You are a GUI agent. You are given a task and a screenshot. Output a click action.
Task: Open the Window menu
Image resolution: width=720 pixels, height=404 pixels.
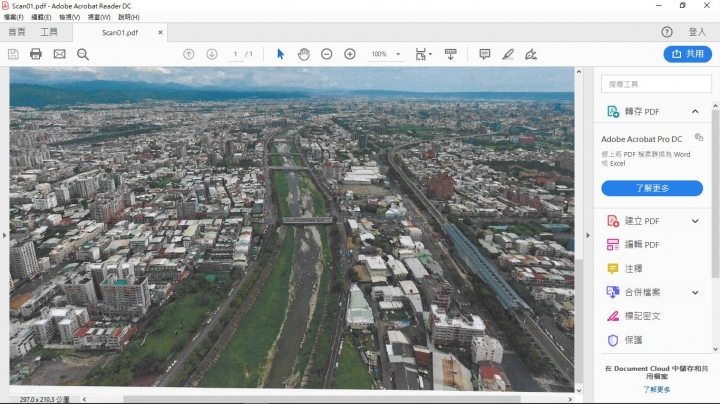click(x=99, y=17)
